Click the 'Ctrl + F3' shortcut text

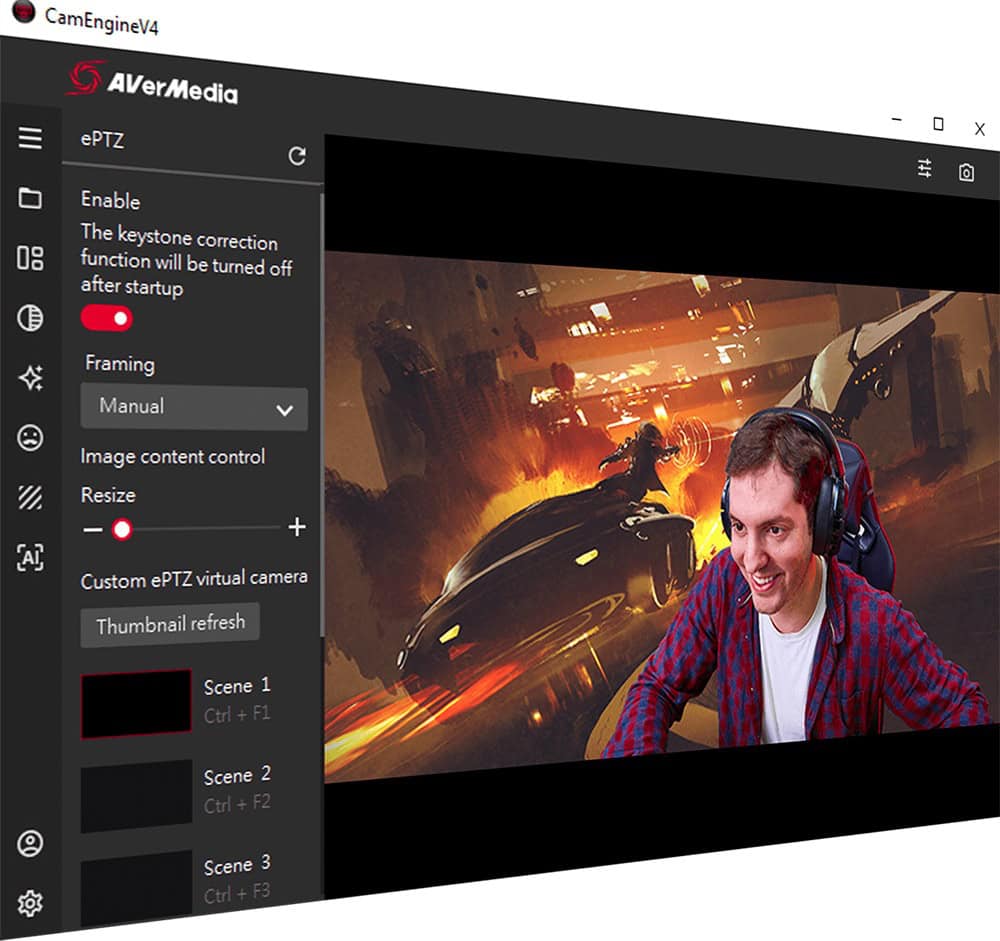click(237, 893)
